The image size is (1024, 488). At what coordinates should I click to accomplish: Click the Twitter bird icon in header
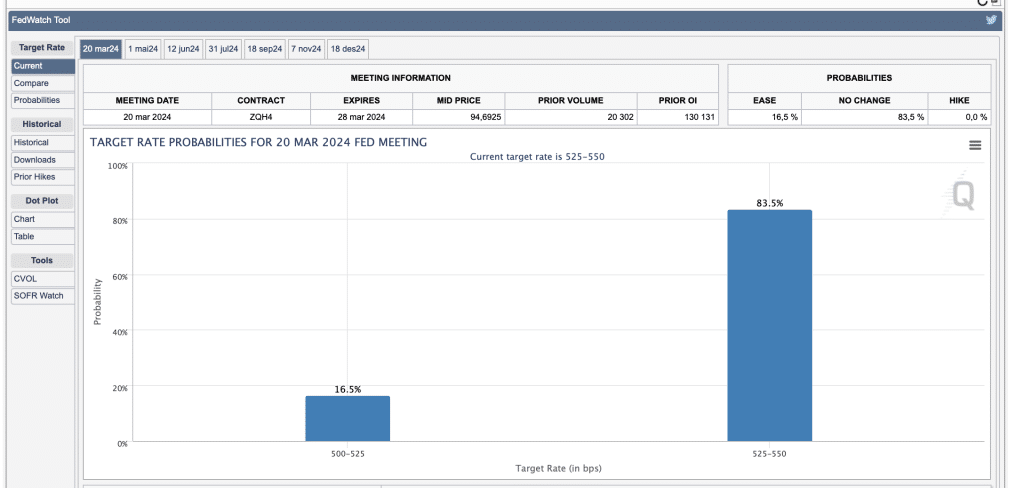[991, 20]
